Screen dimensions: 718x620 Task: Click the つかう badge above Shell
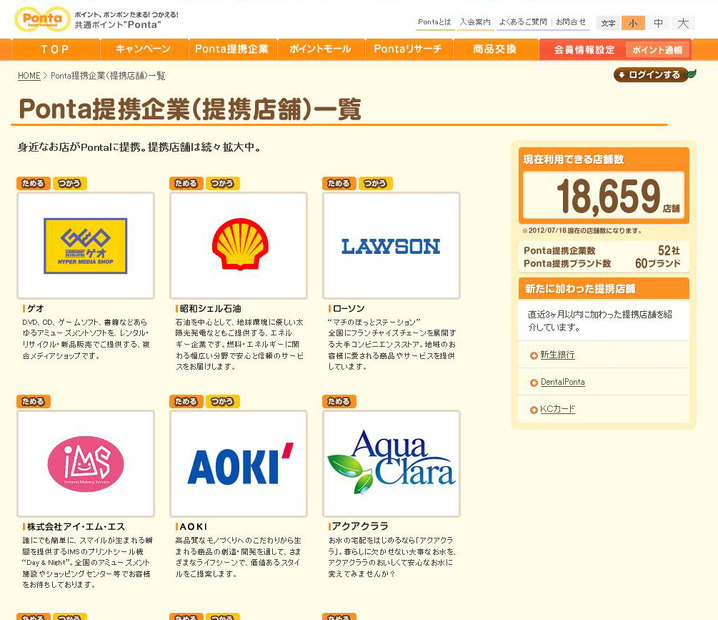(x=223, y=183)
